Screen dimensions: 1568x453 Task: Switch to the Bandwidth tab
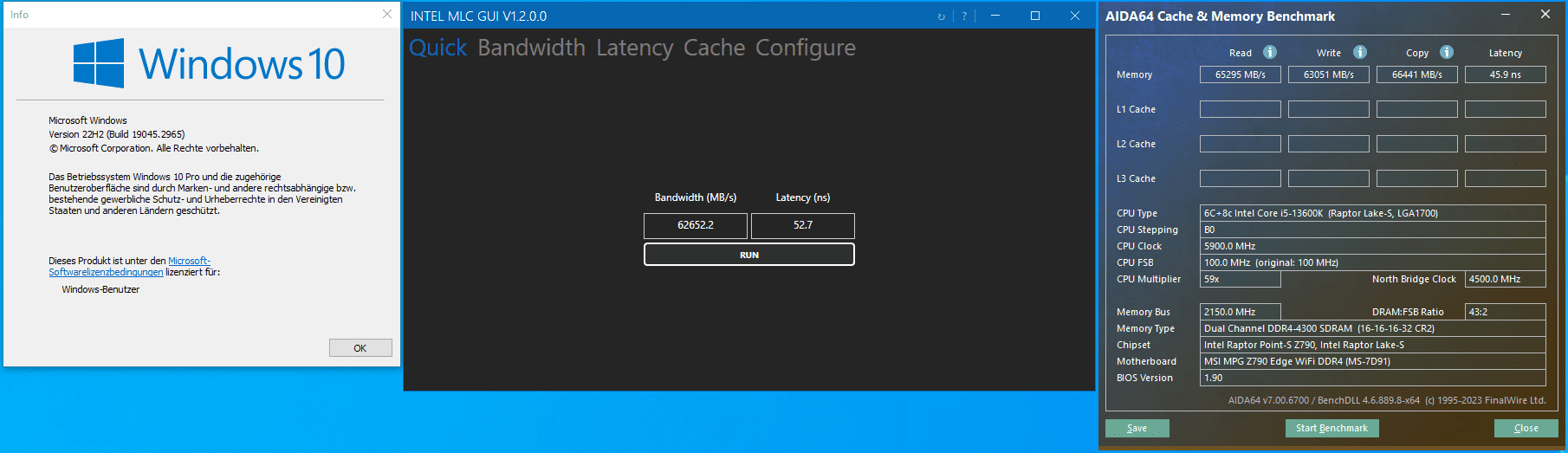pos(531,48)
